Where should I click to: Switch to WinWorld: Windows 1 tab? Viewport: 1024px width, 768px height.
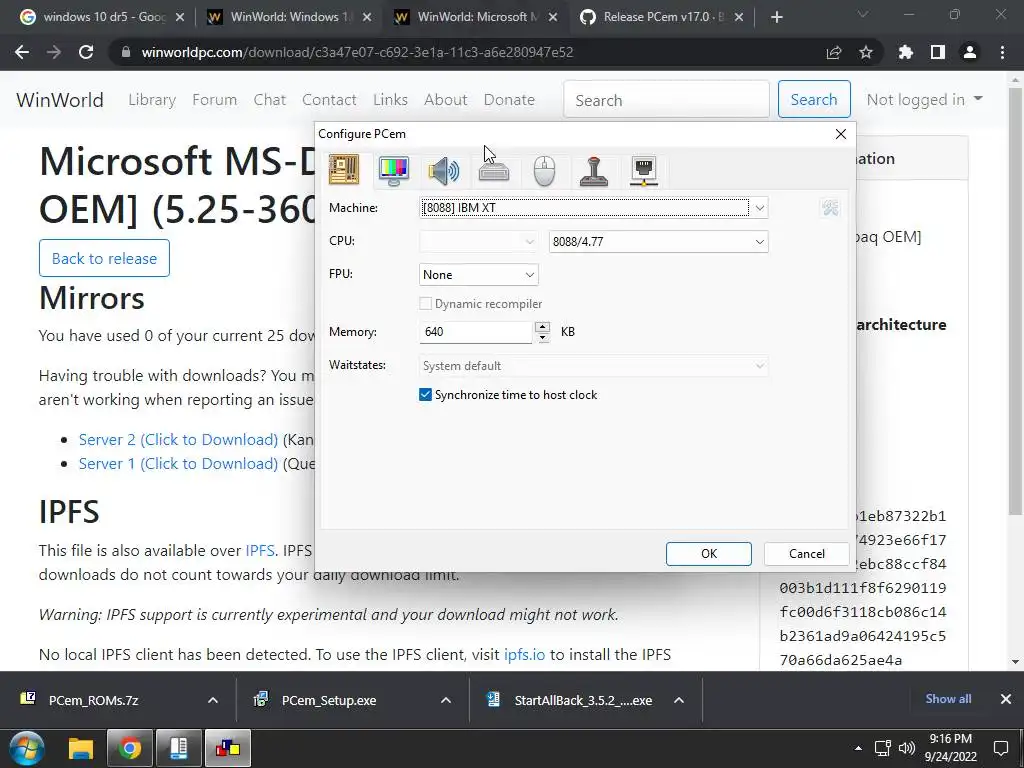click(289, 17)
